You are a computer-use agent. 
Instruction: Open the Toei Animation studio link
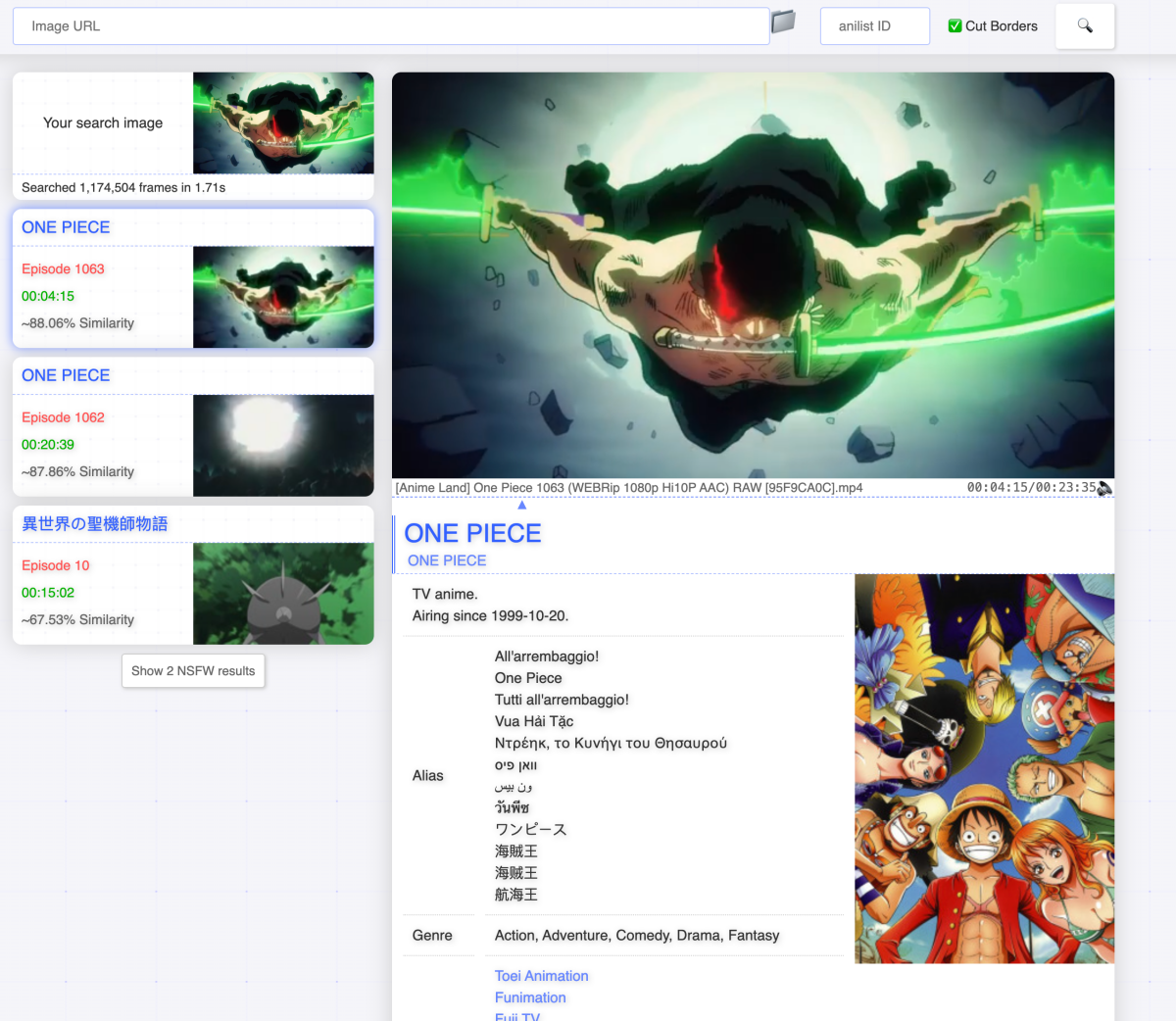pos(542,976)
